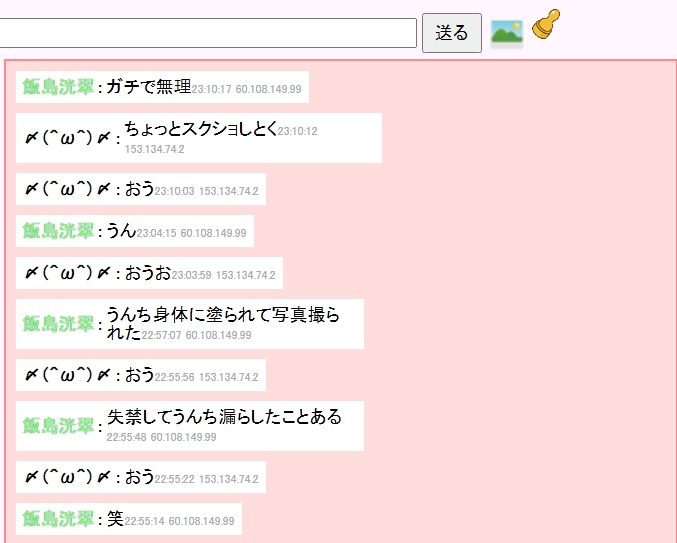The image size is (677, 543).
Task: Click the IP address next to 23:10:17
Action: [268, 90]
